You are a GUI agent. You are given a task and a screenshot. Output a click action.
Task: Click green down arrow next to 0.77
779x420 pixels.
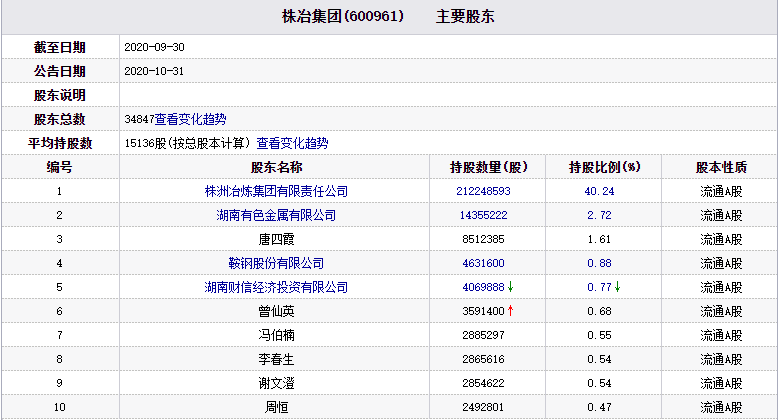point(618,287)
